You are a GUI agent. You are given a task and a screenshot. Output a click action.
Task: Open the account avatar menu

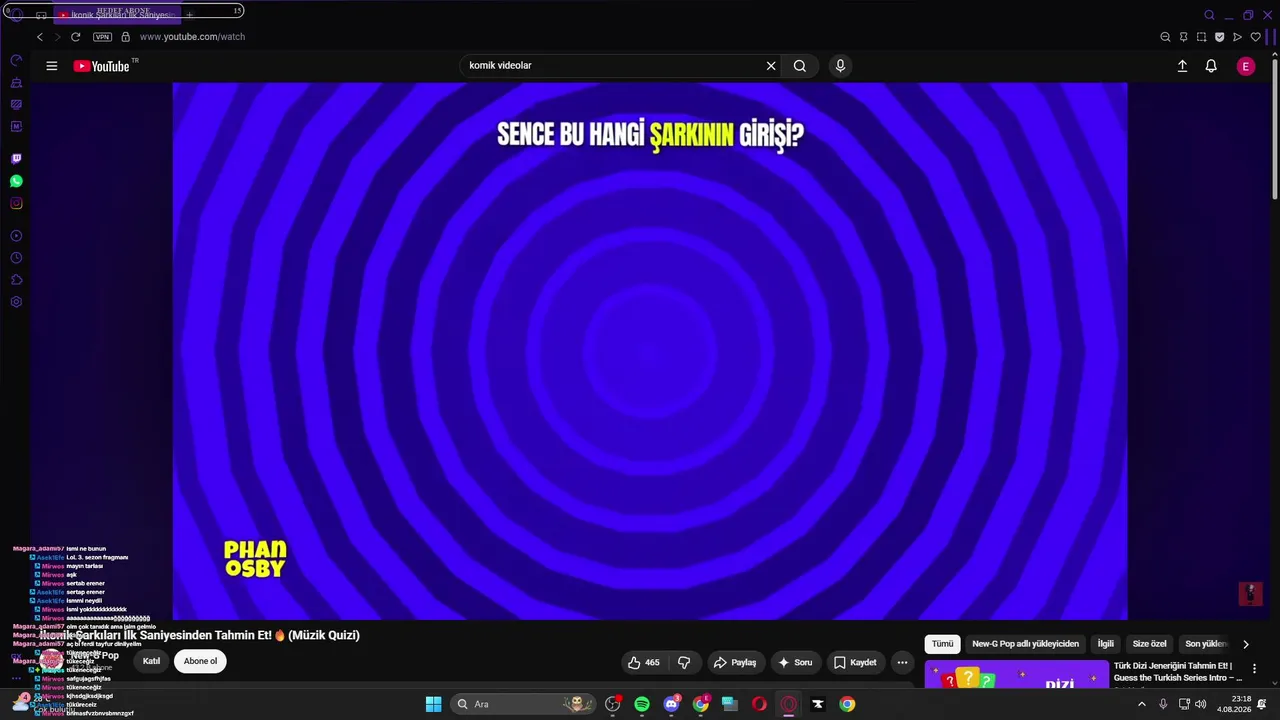1246,66
